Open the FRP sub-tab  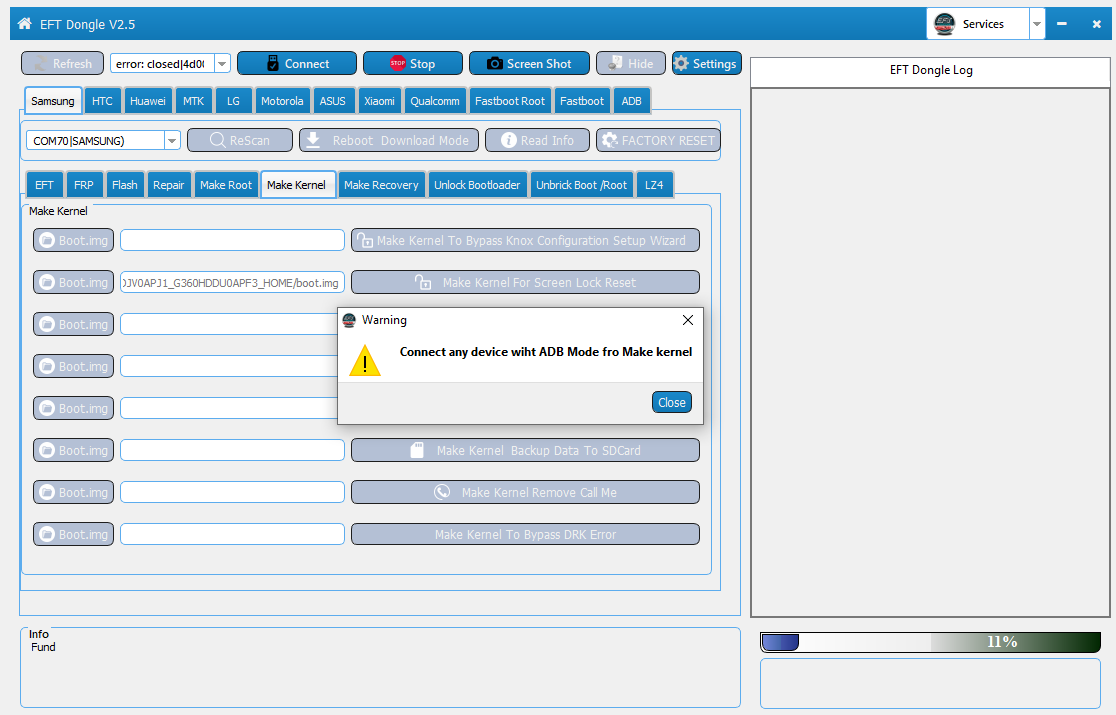pyautogui.click(x=83, y=185)
